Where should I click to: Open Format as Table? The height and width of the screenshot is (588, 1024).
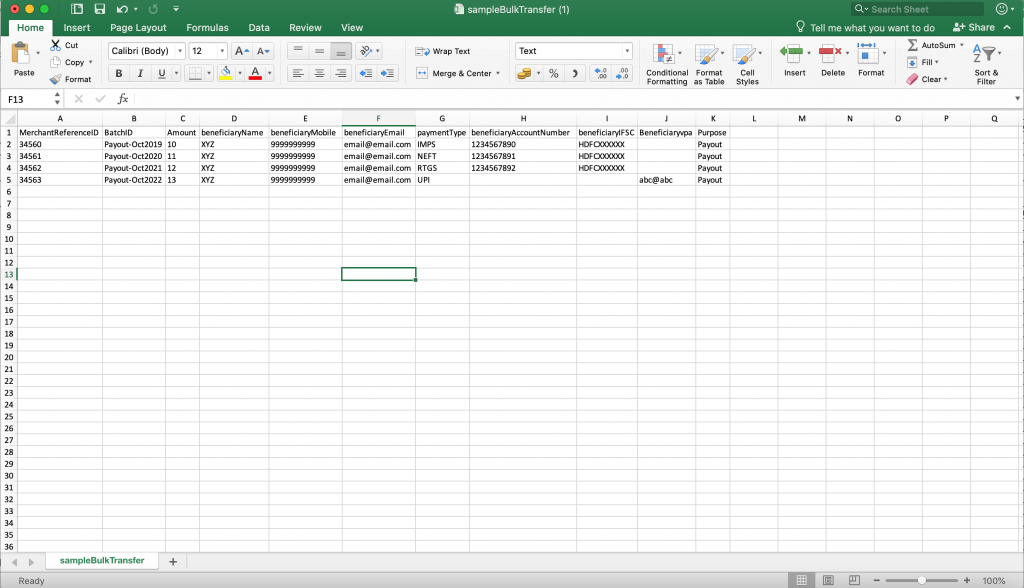pyautogui.click(x=709, y=64)
